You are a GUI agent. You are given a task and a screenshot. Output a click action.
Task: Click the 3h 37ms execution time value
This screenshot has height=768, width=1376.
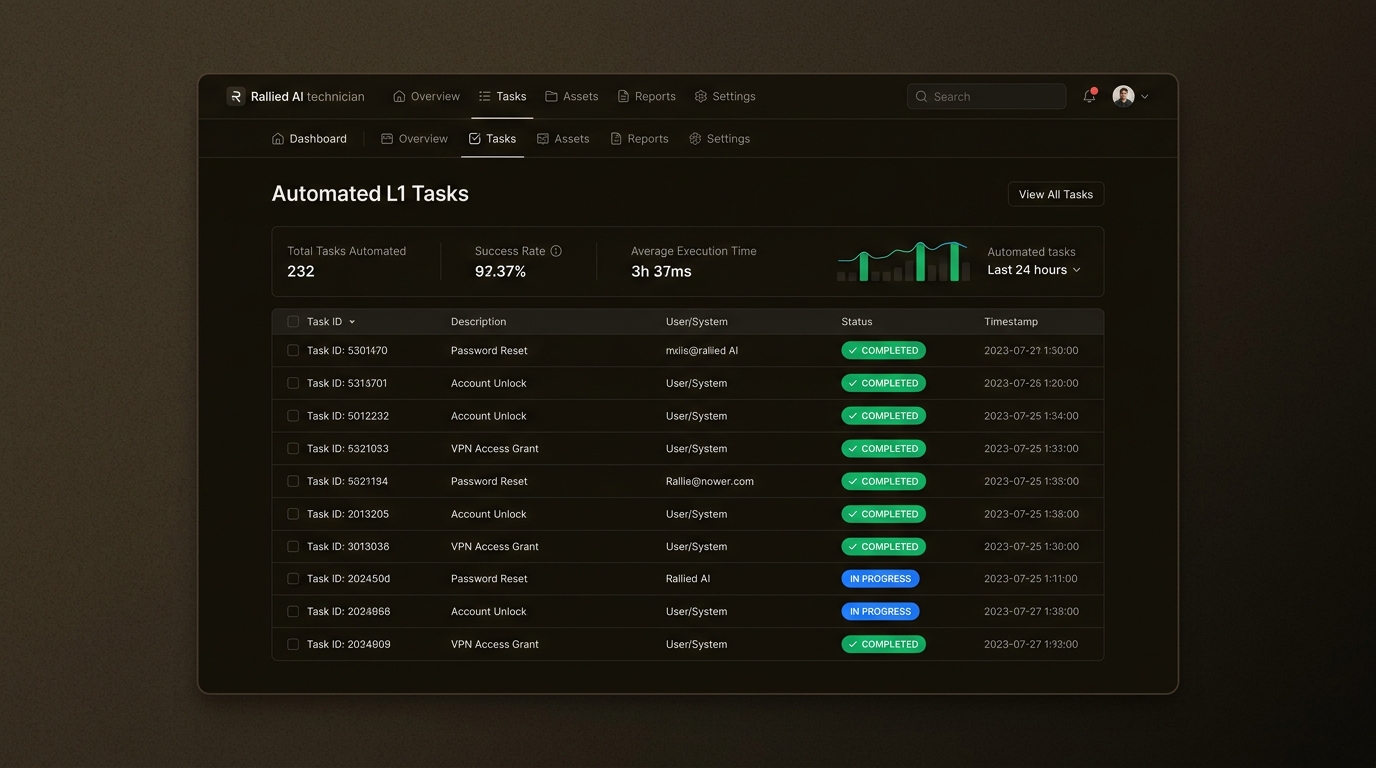661,271
